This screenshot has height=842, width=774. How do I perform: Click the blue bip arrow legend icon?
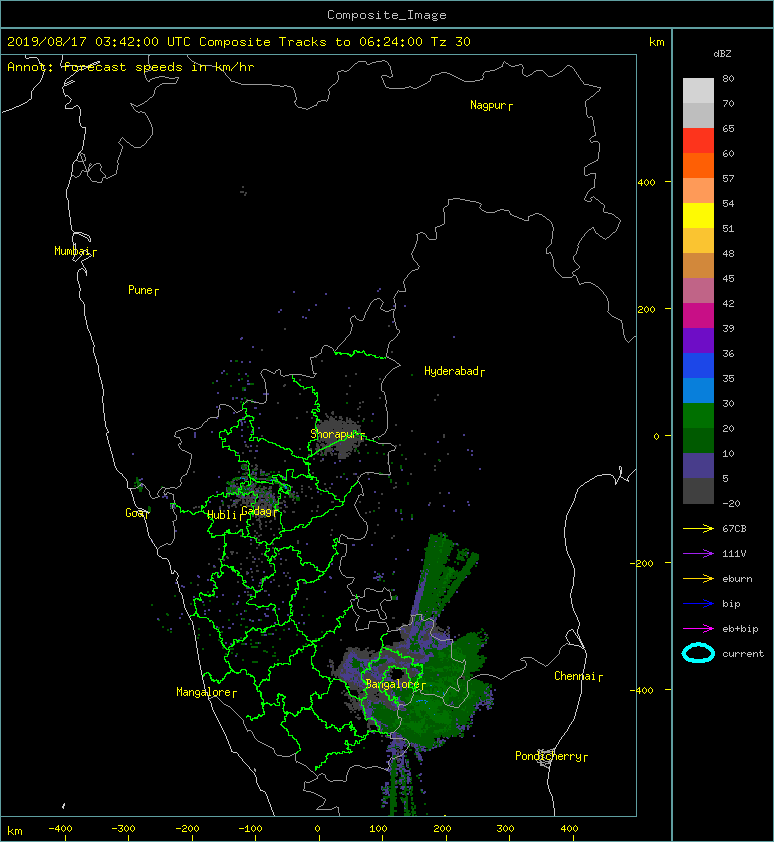click(x=698, y=604)
